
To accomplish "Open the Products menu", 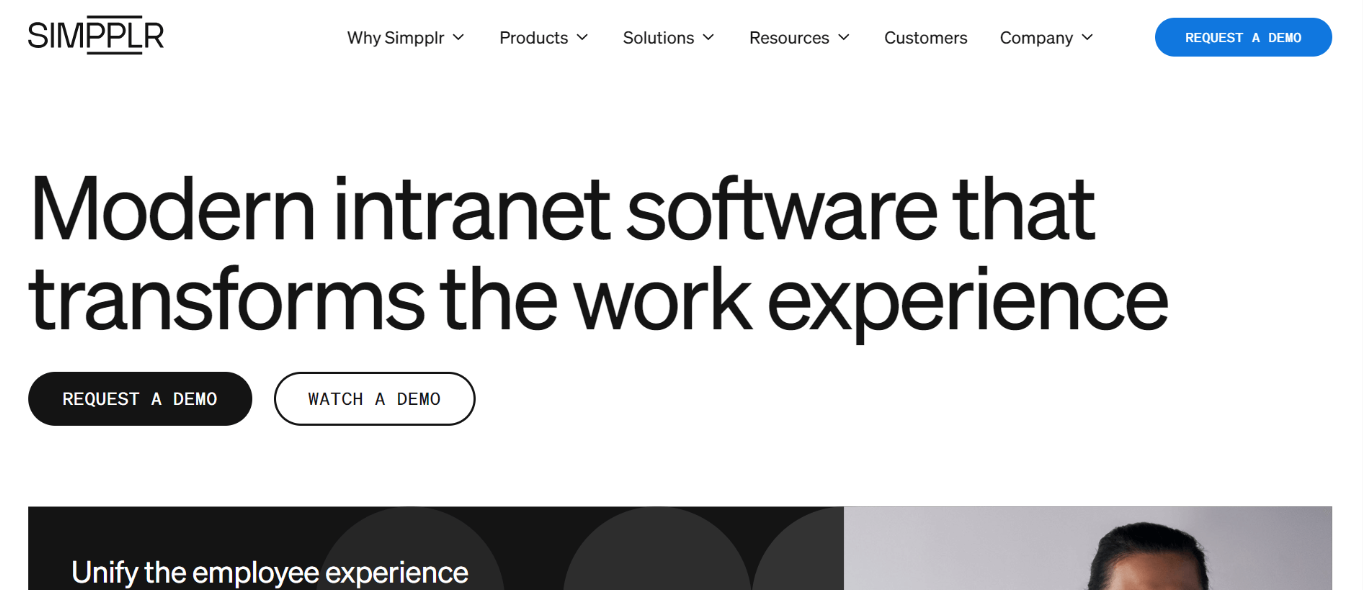I will point(544,38).
